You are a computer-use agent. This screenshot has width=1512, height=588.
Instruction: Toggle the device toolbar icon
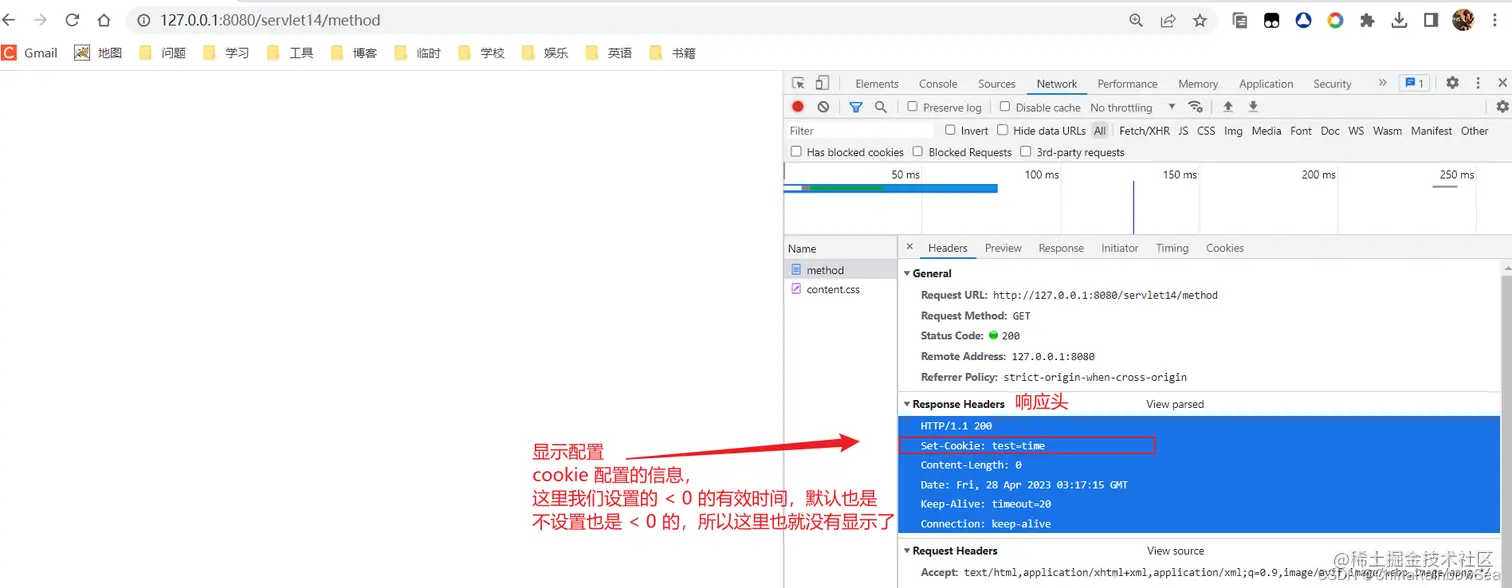click(x=822, y=83)
